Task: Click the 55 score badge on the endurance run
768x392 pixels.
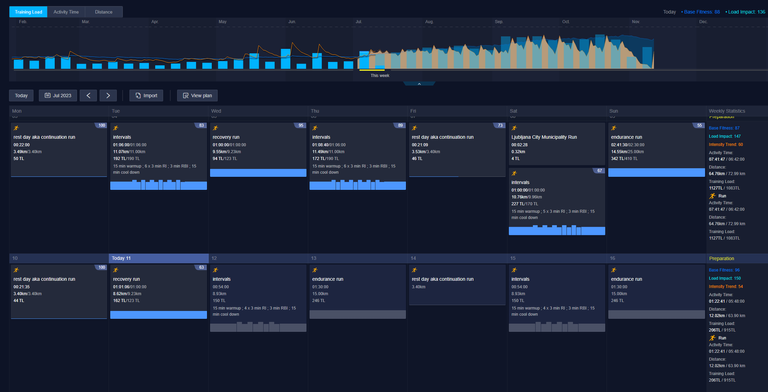Action: click(699, 125)
